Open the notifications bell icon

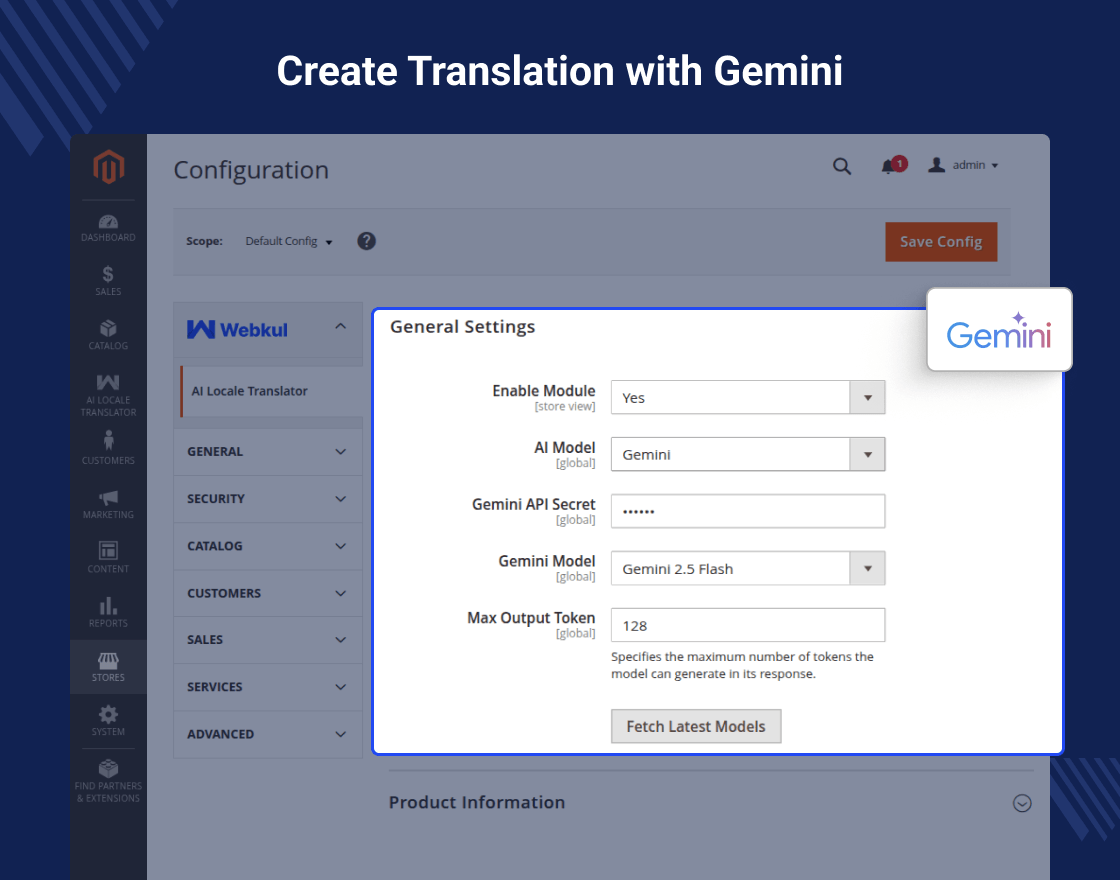click(889, 166)
